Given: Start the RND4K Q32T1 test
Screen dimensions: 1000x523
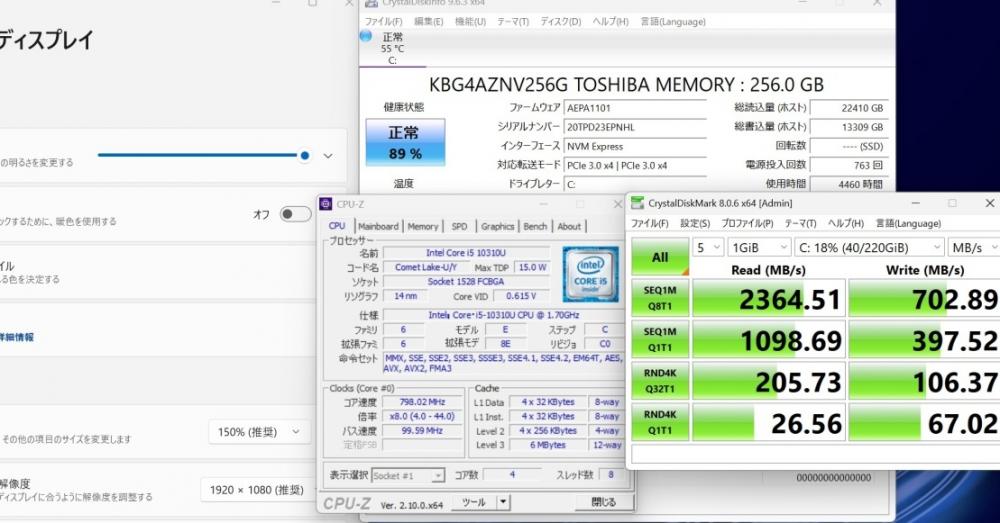Looking at the screenshot, I should [x=660, y=381].
